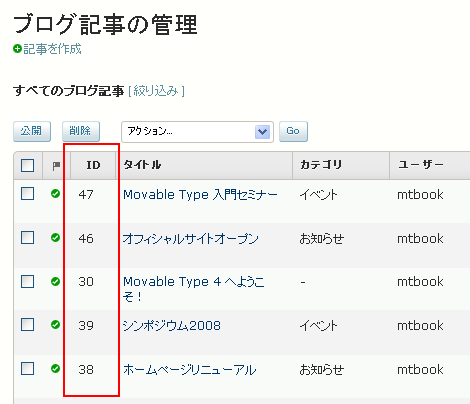Screen dimensions: 470x404
Task: Click お知らせ category in the ホームページリニューアル row
Action: [322, 370]
